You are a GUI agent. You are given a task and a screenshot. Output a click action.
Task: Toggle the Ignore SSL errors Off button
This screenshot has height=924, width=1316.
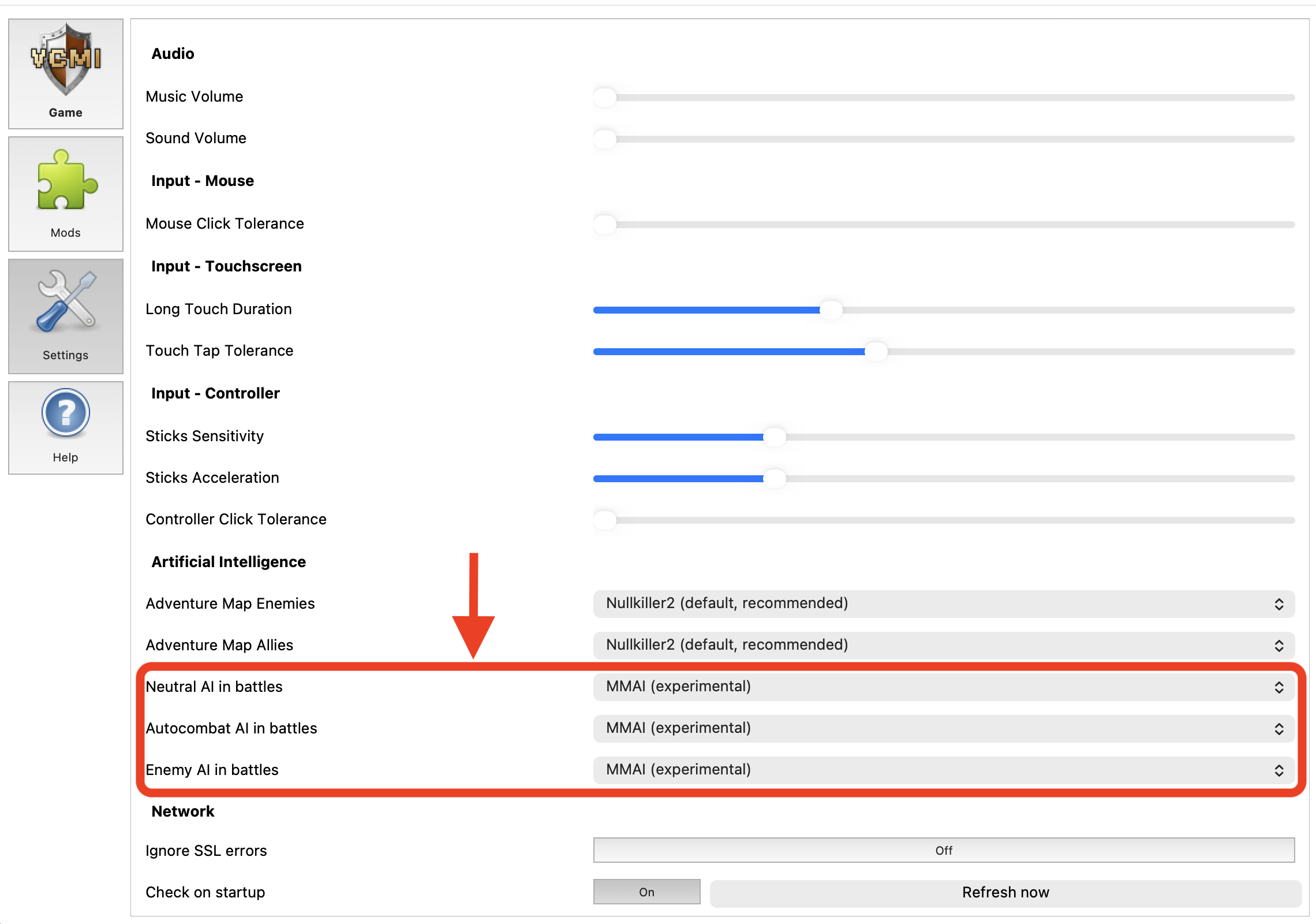(943, 850)
